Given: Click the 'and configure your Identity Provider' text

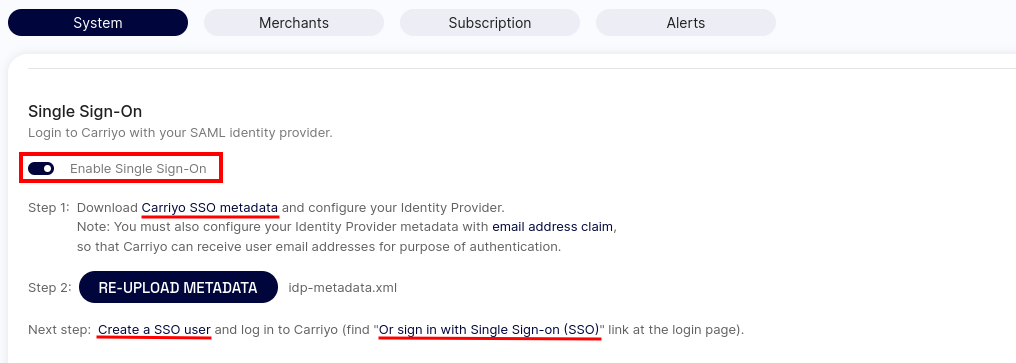Looking at the screenshot, I should (393, 208).
